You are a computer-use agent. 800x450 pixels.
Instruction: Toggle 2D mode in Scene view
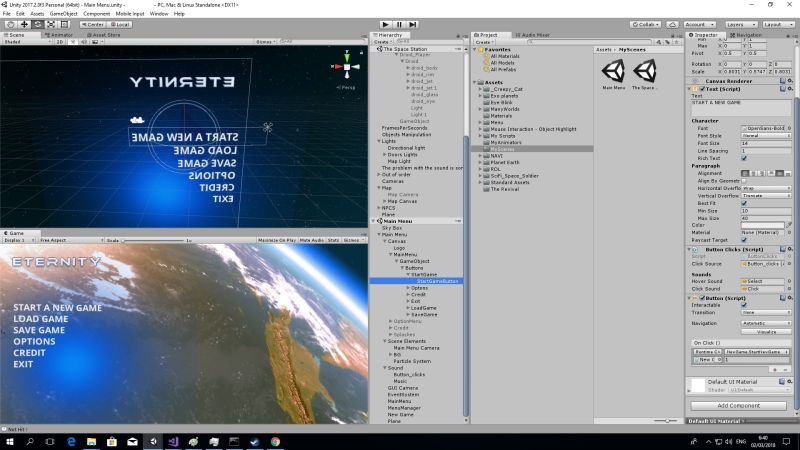click(60, 42)
